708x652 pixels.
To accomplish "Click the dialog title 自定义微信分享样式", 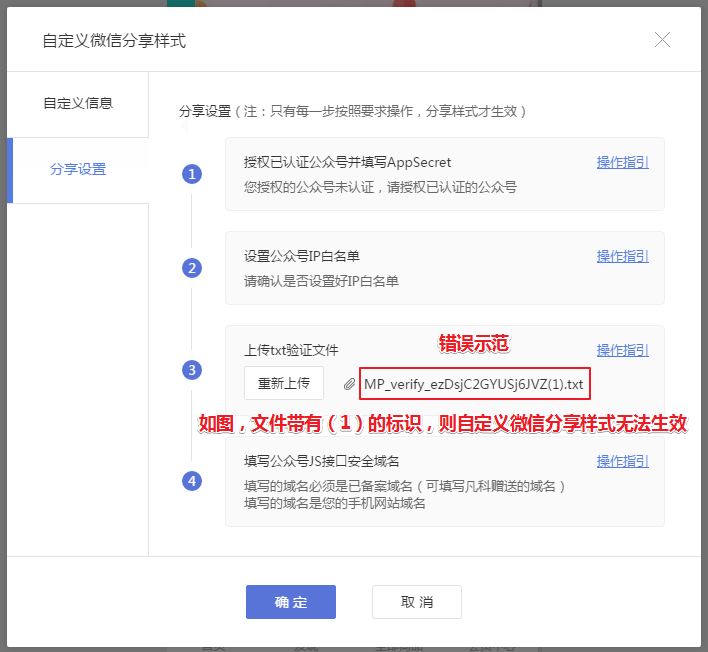I will point(114,41).
